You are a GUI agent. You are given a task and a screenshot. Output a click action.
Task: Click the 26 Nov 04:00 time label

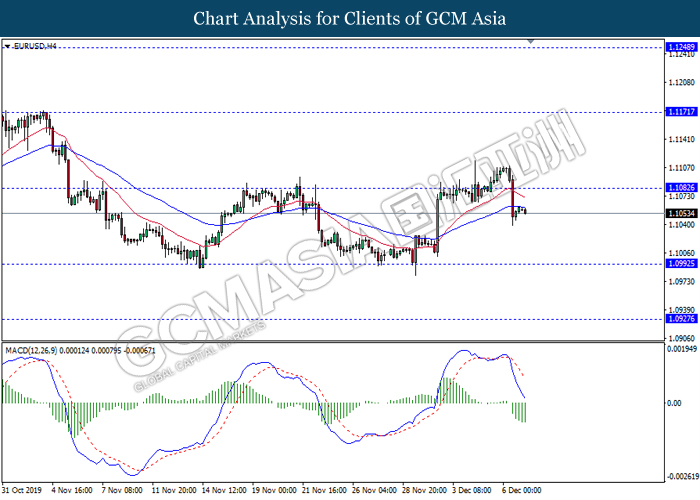374,490
